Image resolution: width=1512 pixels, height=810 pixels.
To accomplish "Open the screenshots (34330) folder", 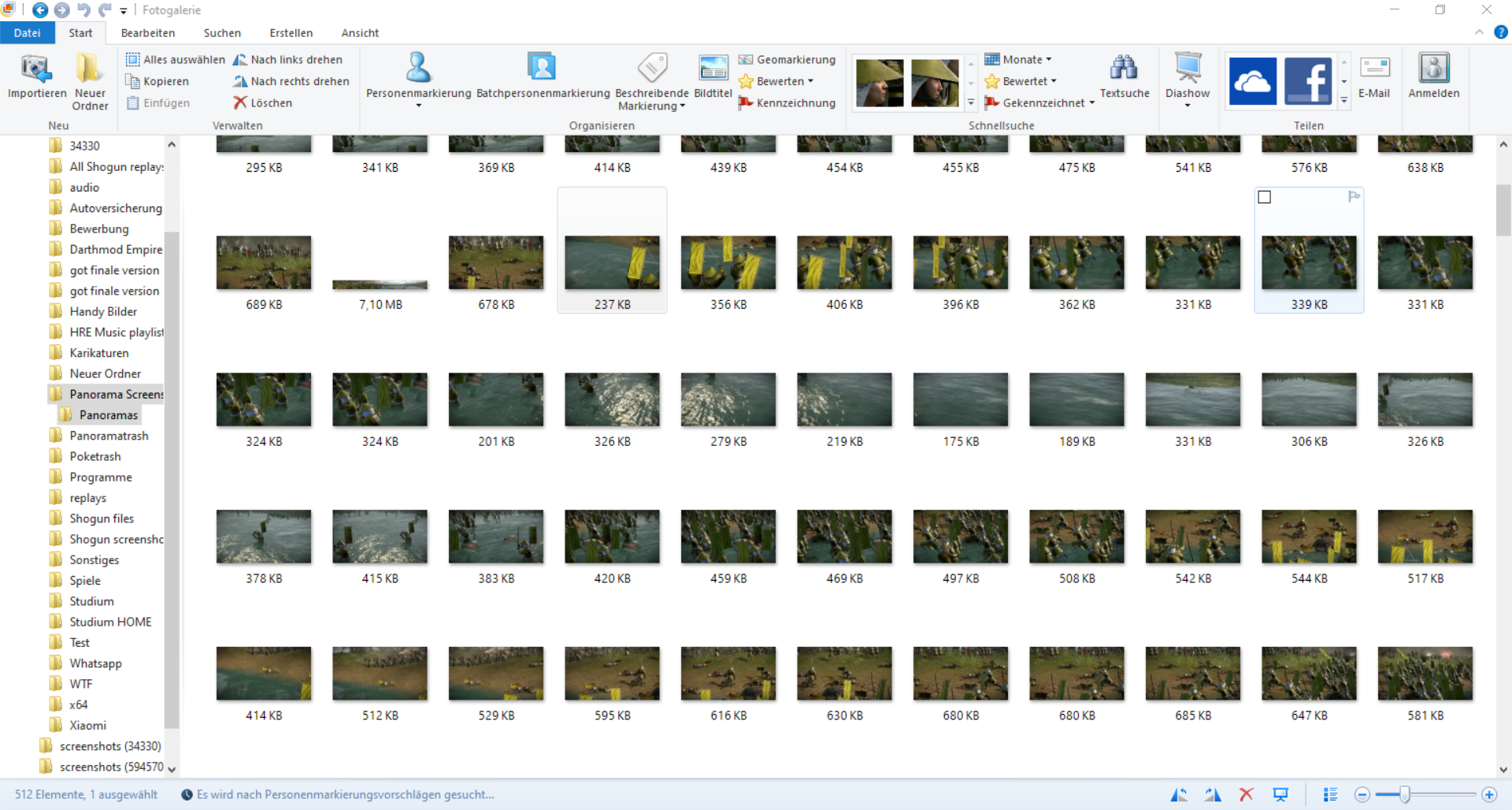I will [110, 746].
